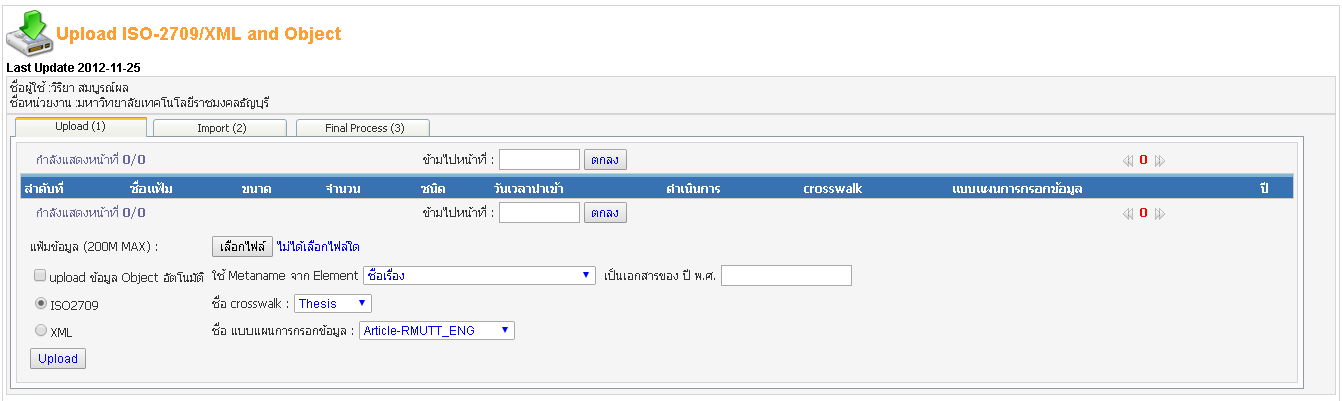Enable the upload Object automatically checkbox
Viewport: 1342px width, 401px height.
[x=40, y=276]
